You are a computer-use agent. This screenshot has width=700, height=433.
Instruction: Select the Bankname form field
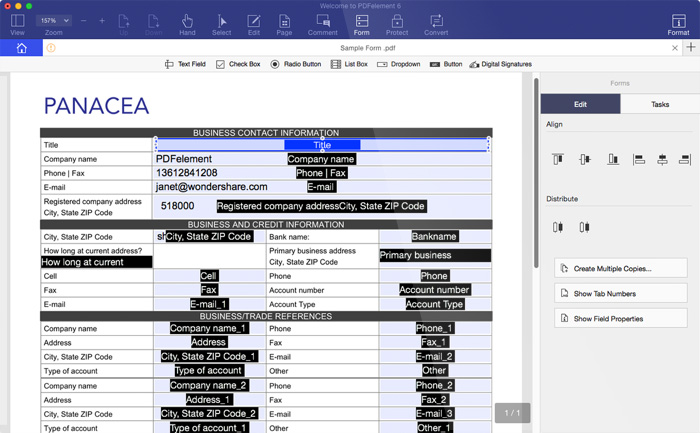coord(435,237)
